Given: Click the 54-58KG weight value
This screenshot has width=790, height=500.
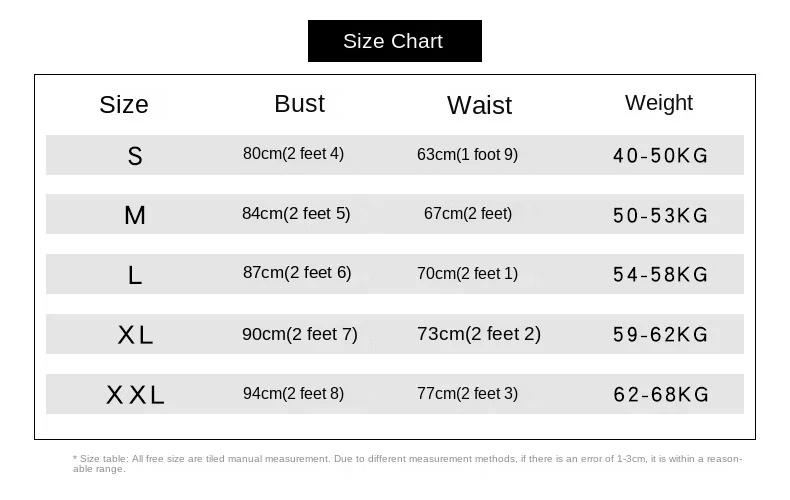Looking at the screenshot, I should pos(660,275).
